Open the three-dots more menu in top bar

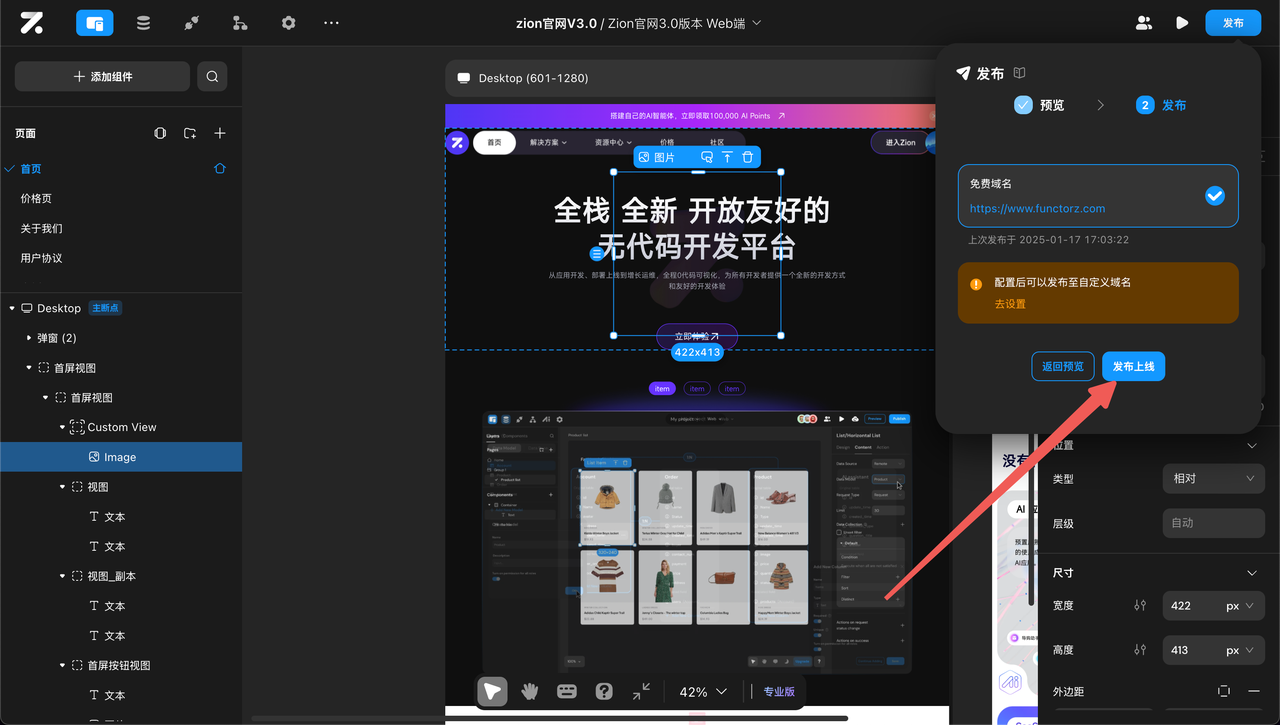pyautogui.click(x=332, y=23)
